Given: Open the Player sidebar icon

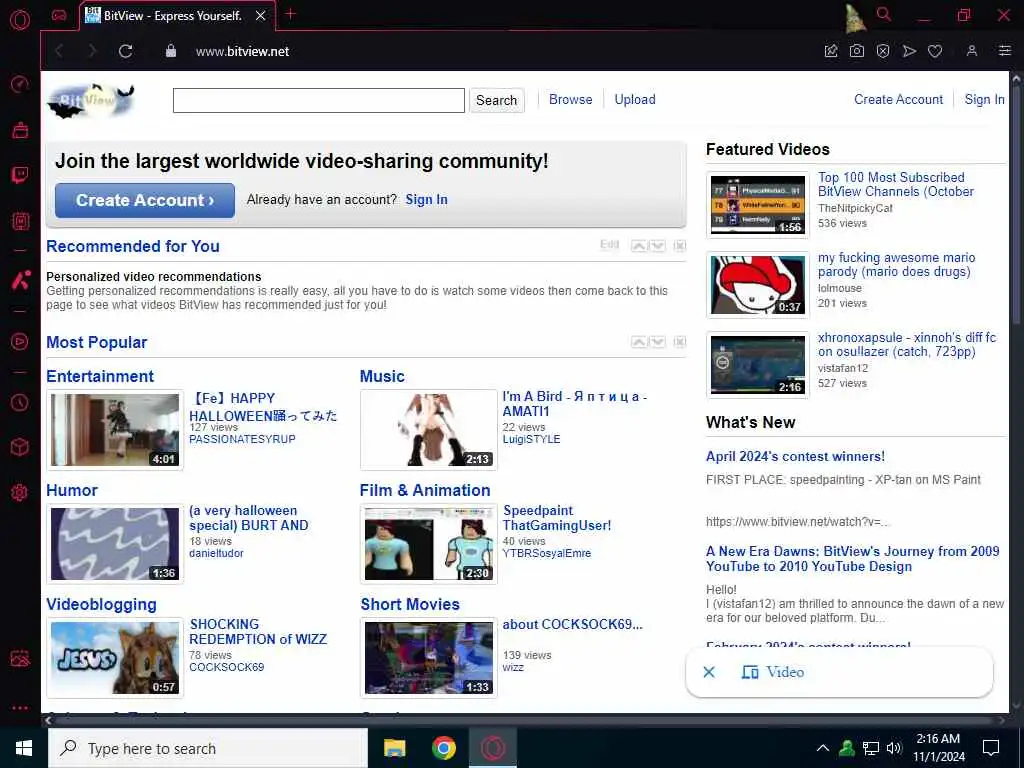Looking at the screenshot, I should [x=20, y=342].
